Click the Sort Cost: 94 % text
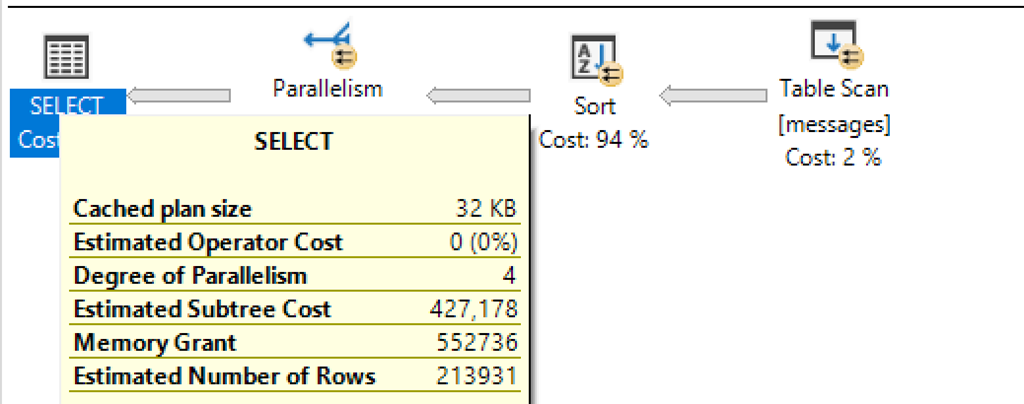The image size is (1024, 404). (x=594, y=139)
